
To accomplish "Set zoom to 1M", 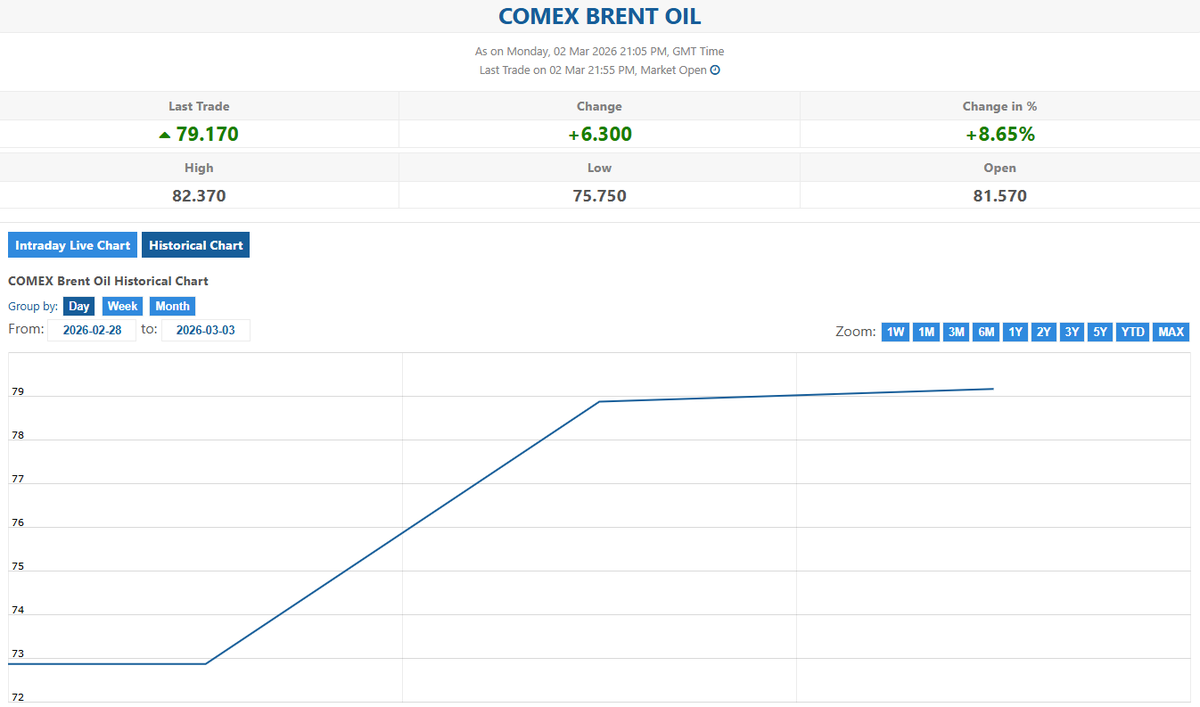I will [x=926, y=332].
